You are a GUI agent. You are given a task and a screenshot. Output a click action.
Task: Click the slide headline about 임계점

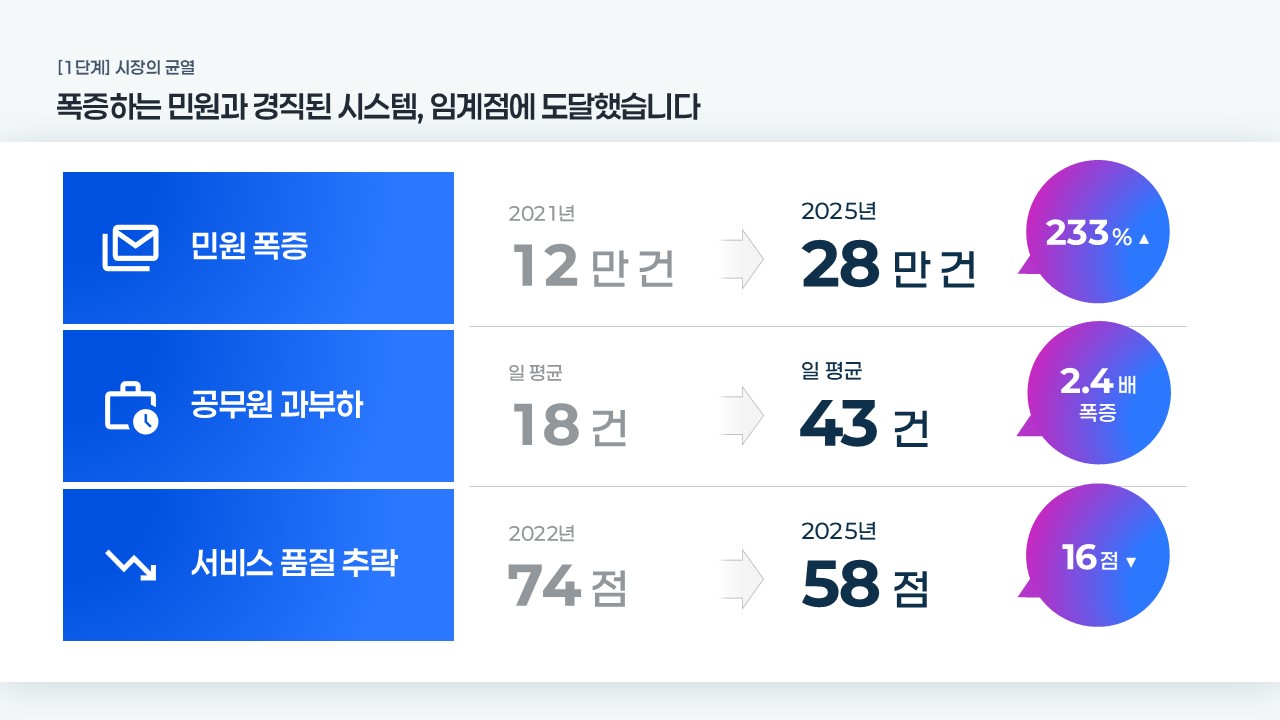378,107
